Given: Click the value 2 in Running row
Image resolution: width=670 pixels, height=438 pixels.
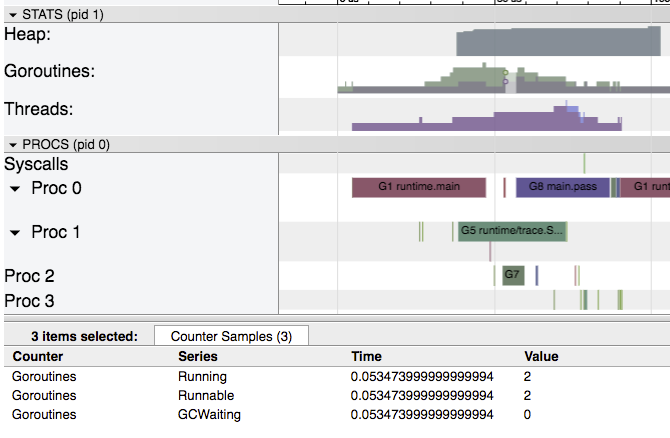Looking at the screenshot, I should point(527,376).
